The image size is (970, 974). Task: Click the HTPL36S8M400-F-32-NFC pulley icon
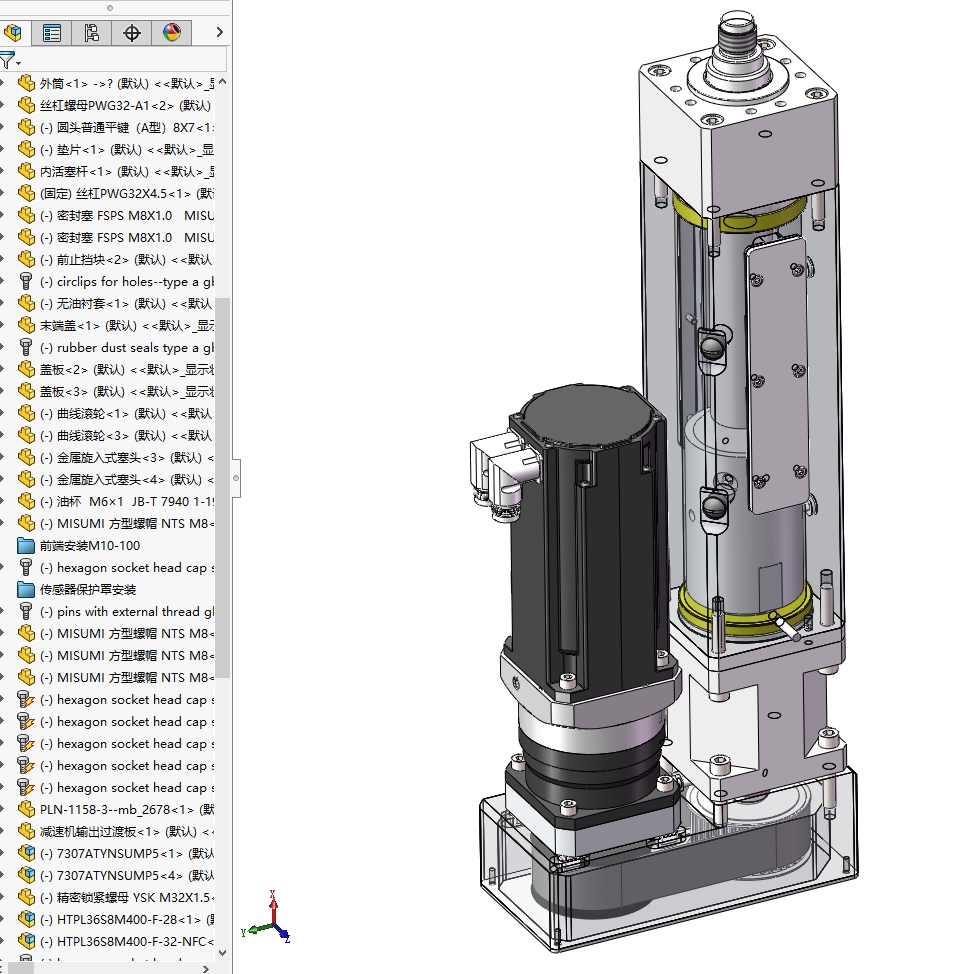point(26,942)
